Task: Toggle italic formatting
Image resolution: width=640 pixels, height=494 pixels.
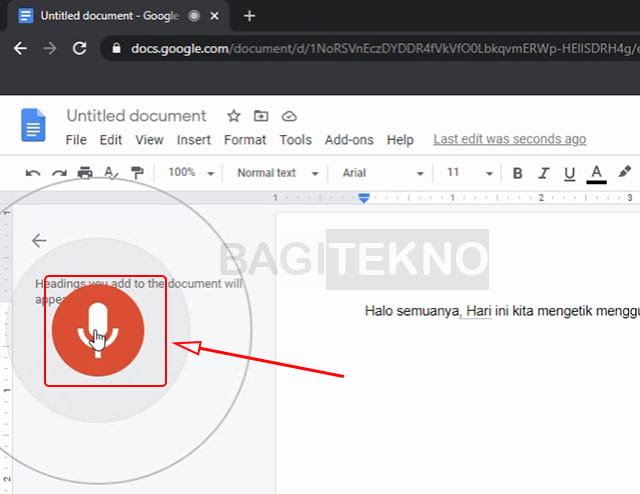Action: [543, 174]
